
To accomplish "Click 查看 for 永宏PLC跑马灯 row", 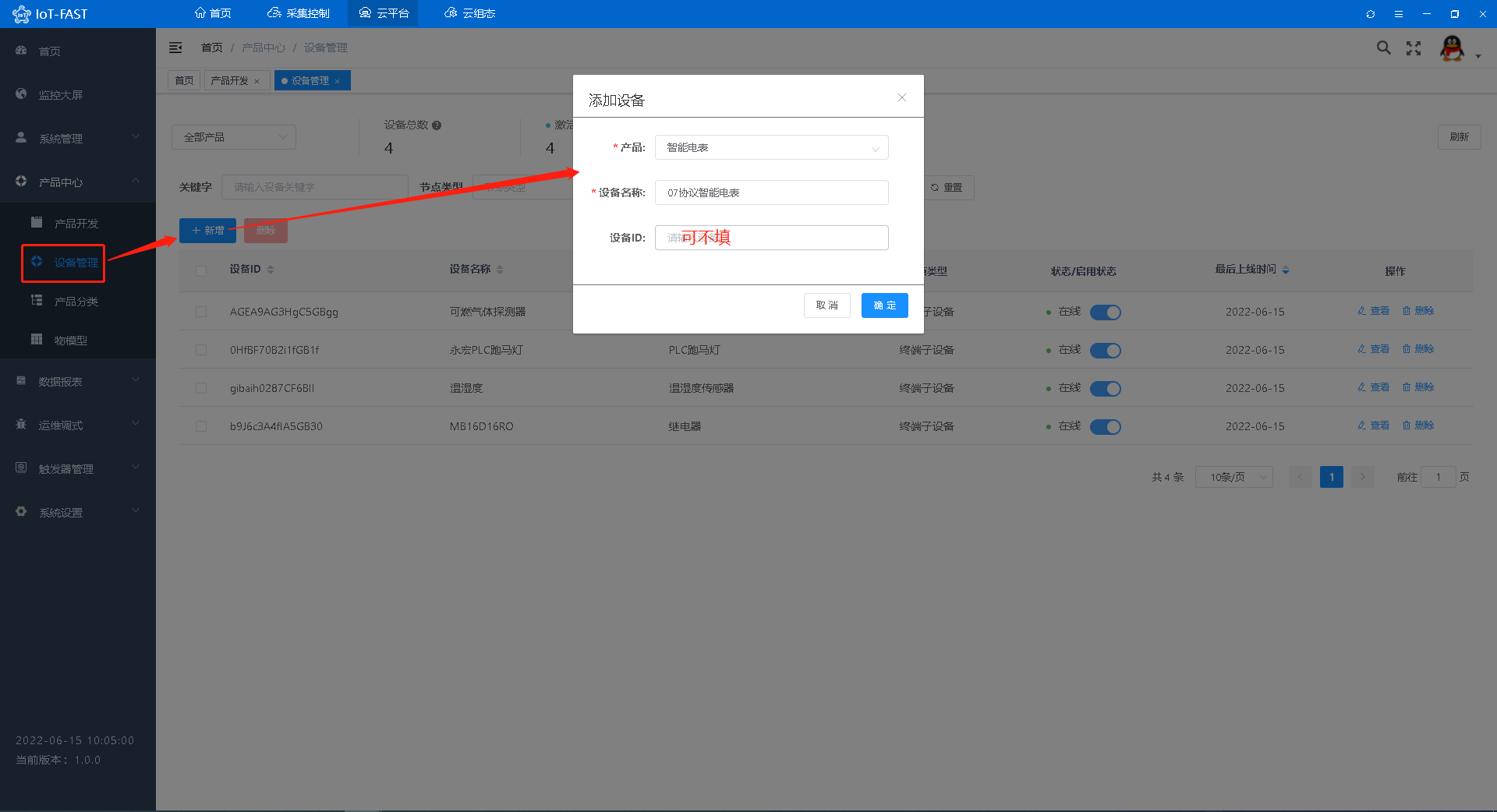I will pos(1374,349).
